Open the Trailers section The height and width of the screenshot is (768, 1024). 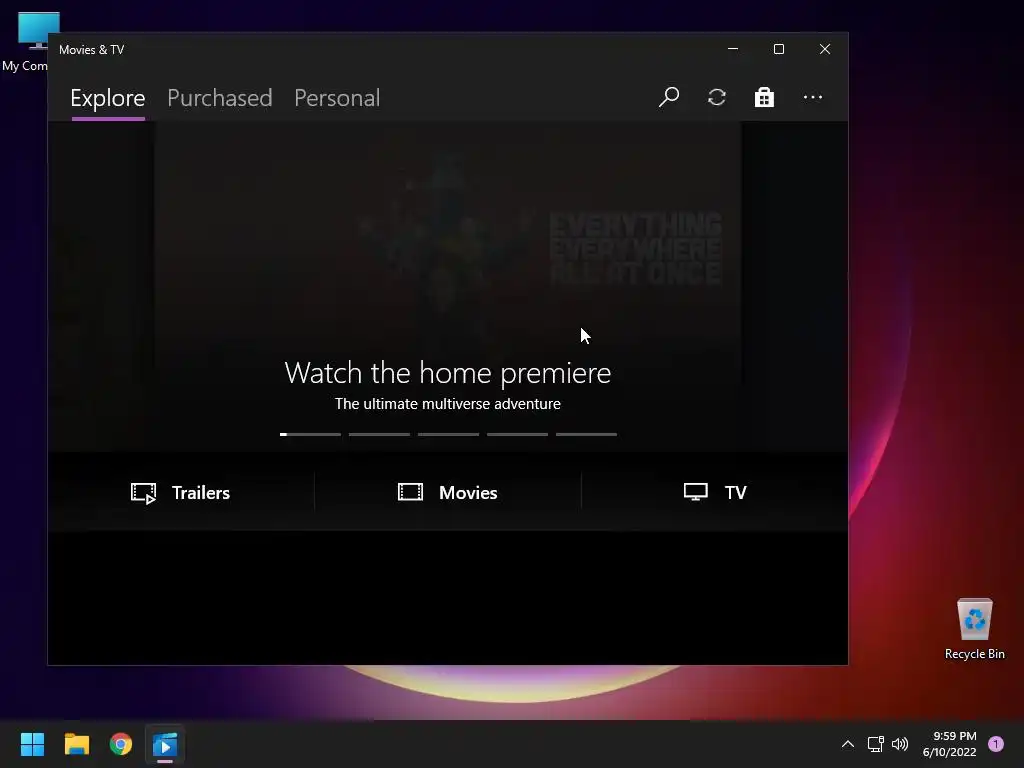point(181,492)
